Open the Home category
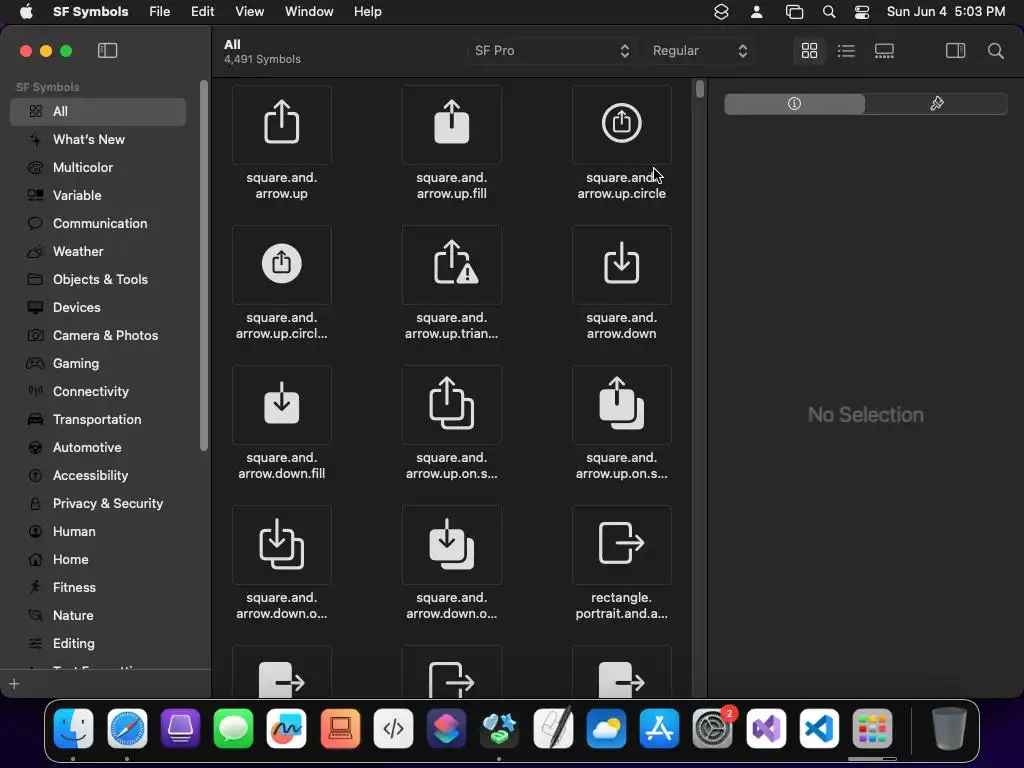Viewport: 1024px width, 768px height. [98, 560]
